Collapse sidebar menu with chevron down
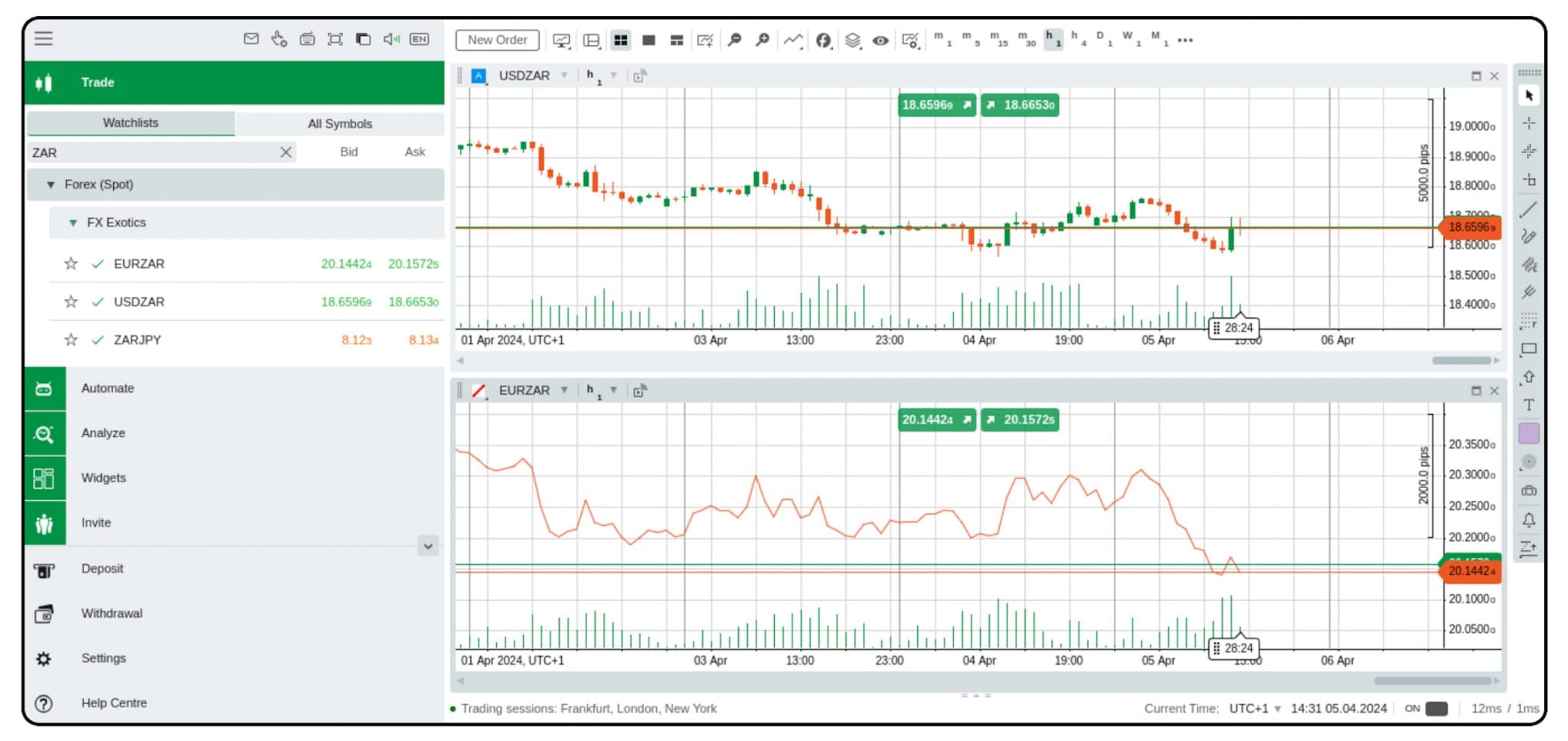 point(428,546)
